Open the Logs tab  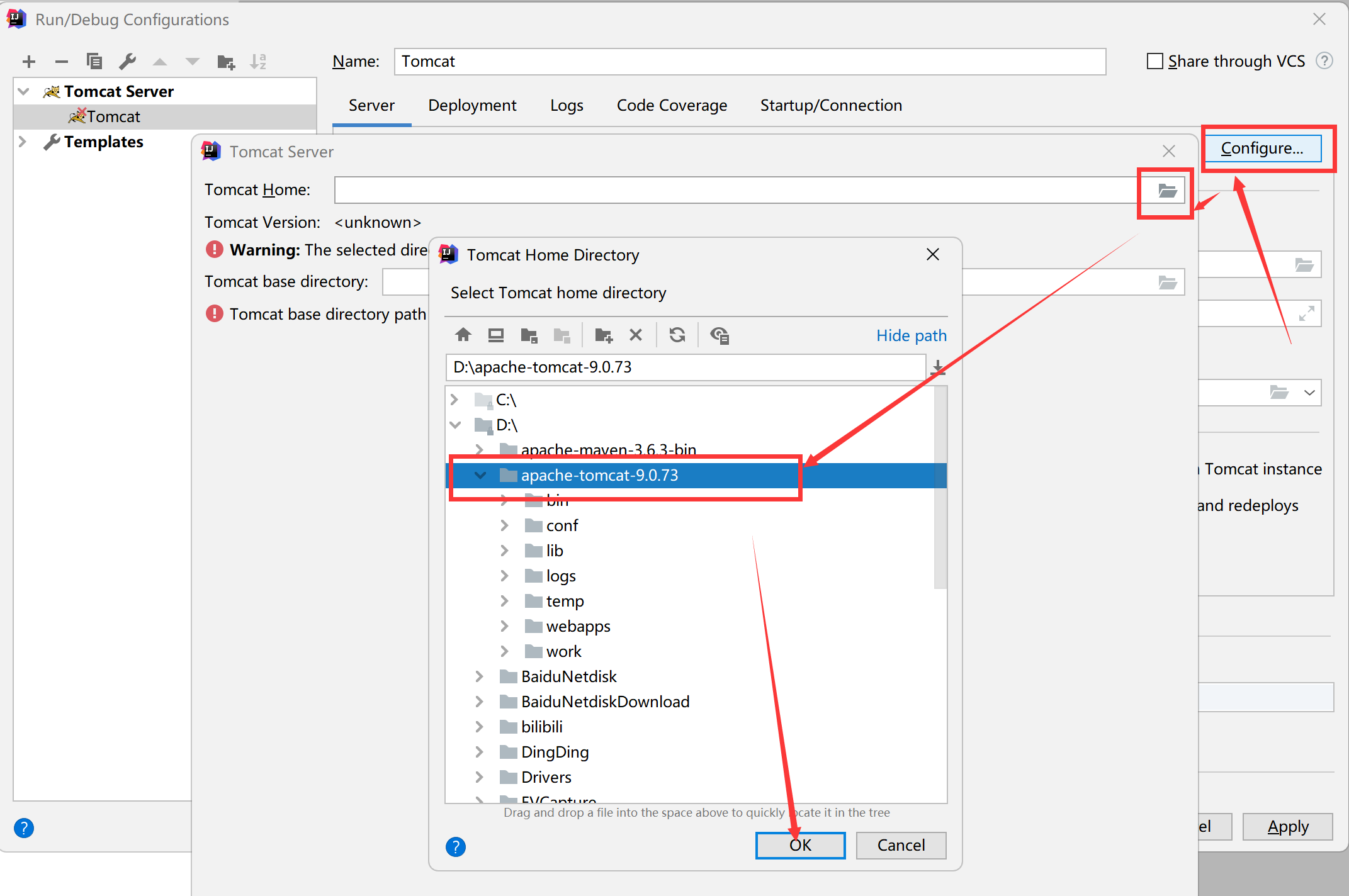click(x=567, y=105)
